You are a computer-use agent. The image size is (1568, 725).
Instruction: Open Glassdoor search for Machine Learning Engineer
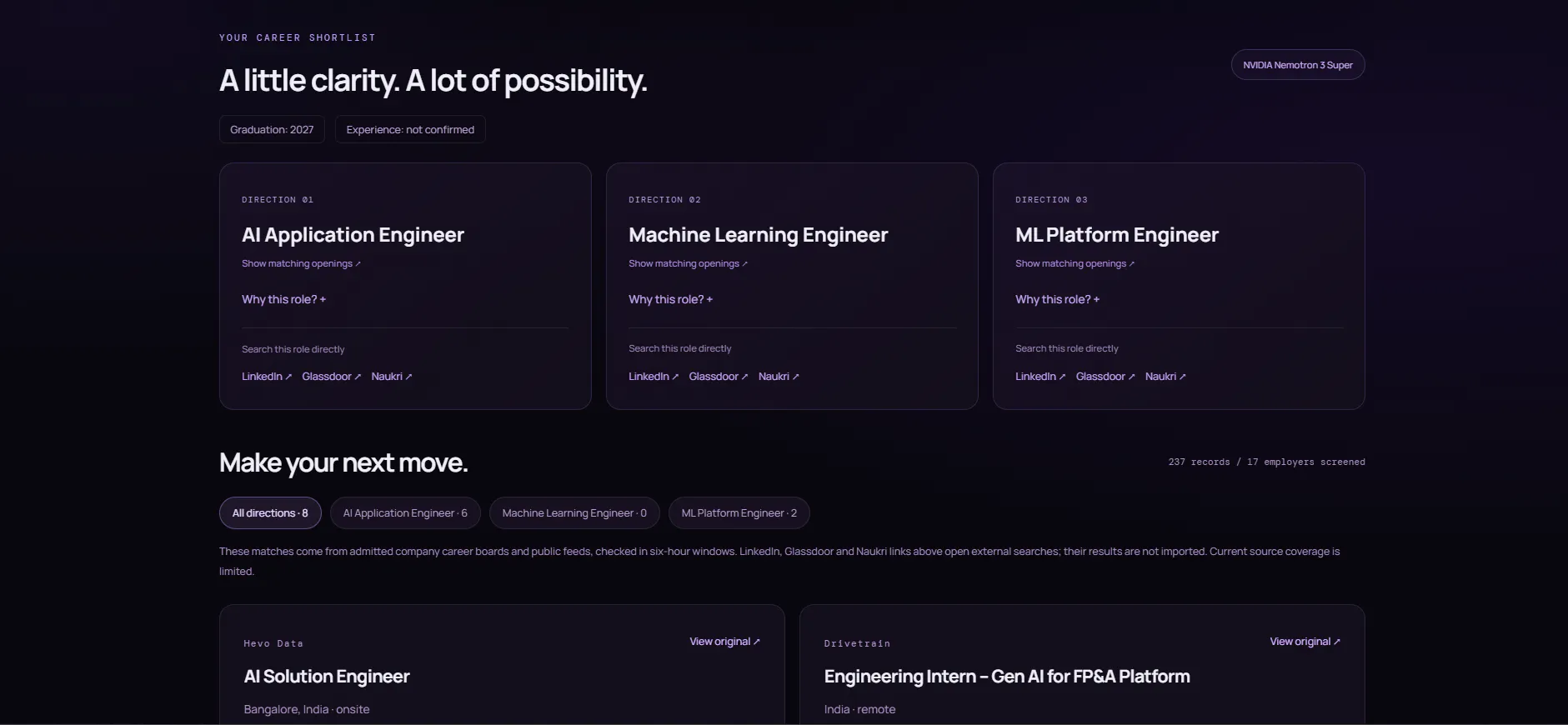(718, 377)
